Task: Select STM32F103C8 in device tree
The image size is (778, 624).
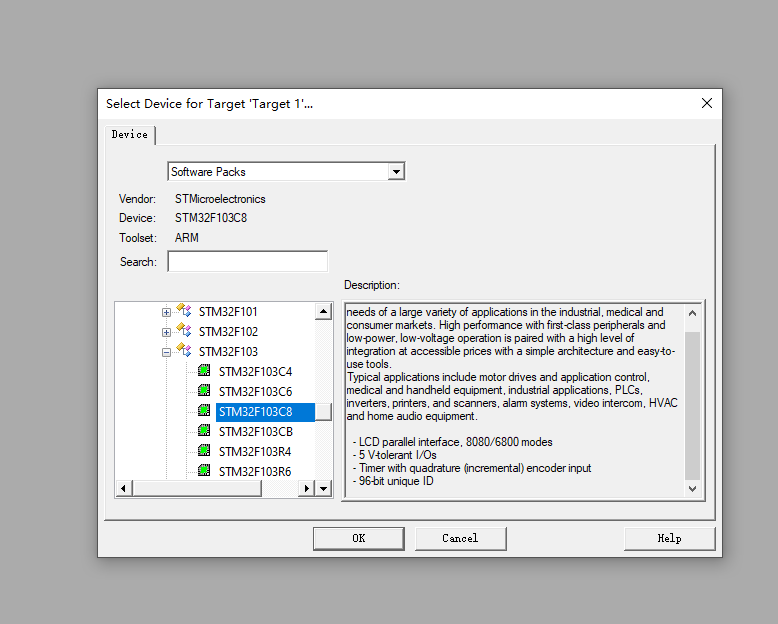Action: coord(265,412)
